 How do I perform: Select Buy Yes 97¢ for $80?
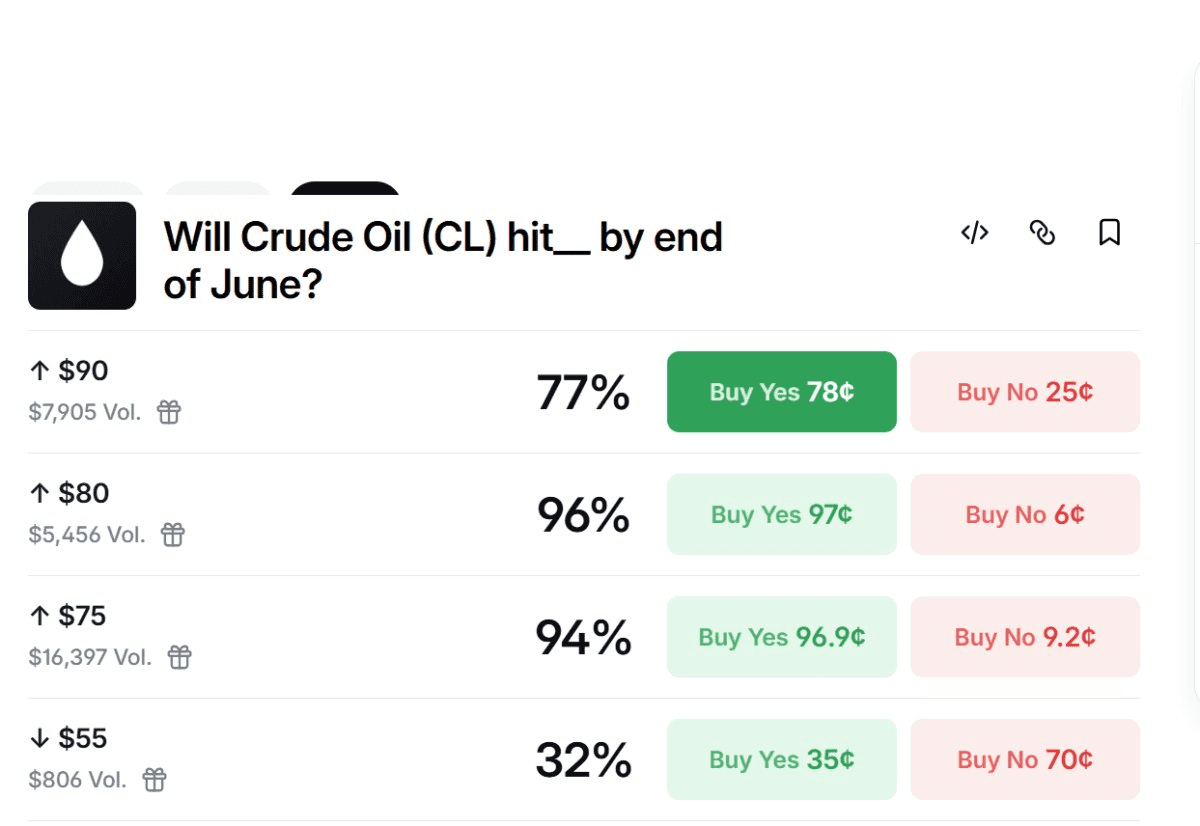tap(781, 514)
